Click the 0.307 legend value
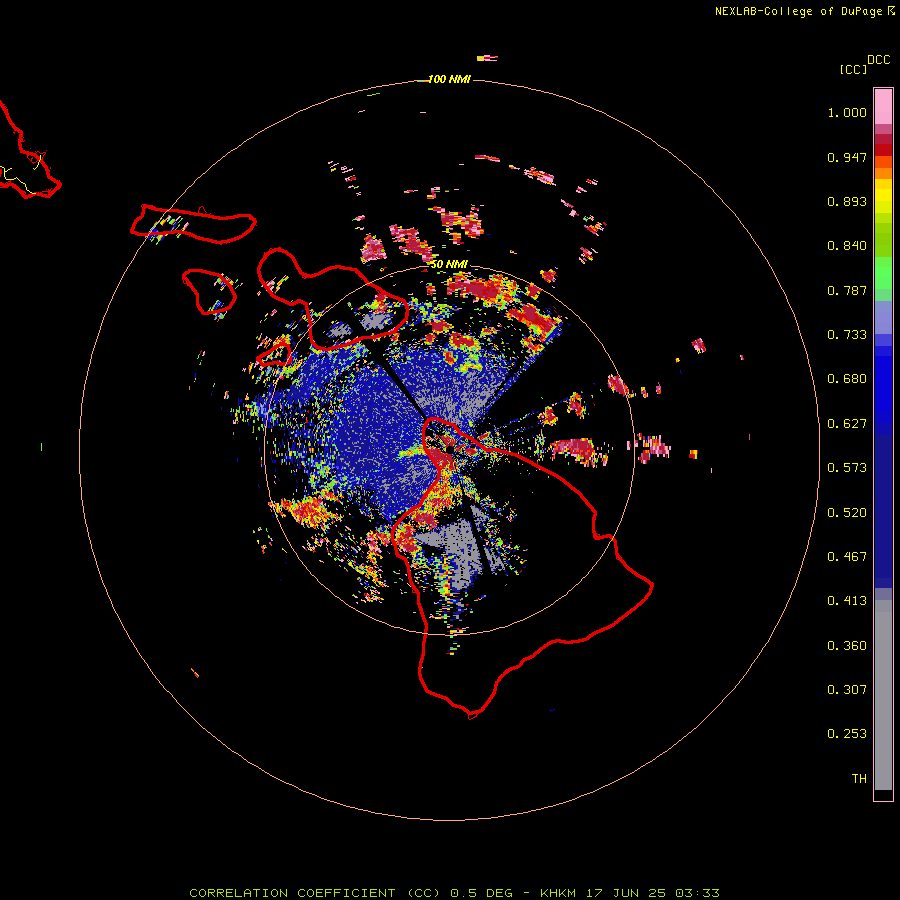This screenshot has height=900, width=900. coord(847,690)
